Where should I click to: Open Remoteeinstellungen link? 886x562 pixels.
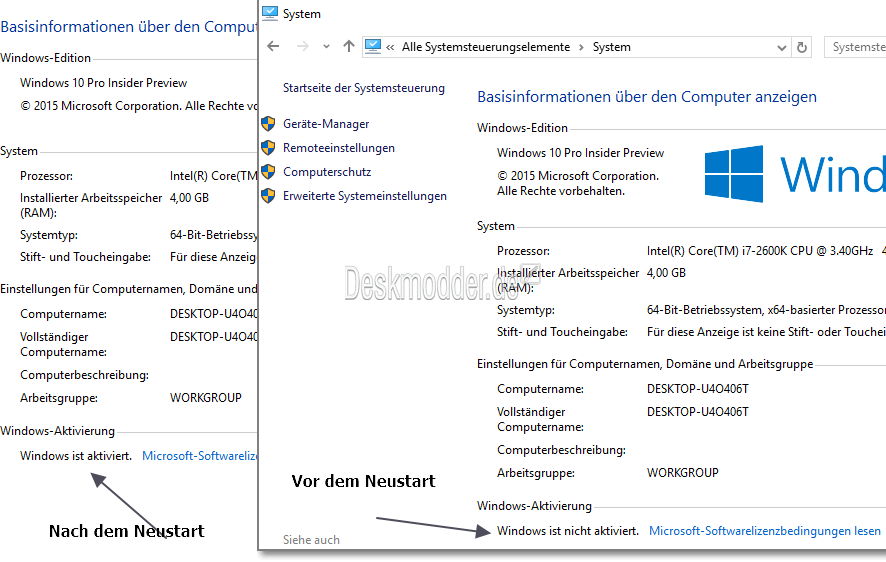tap(339, 148)
